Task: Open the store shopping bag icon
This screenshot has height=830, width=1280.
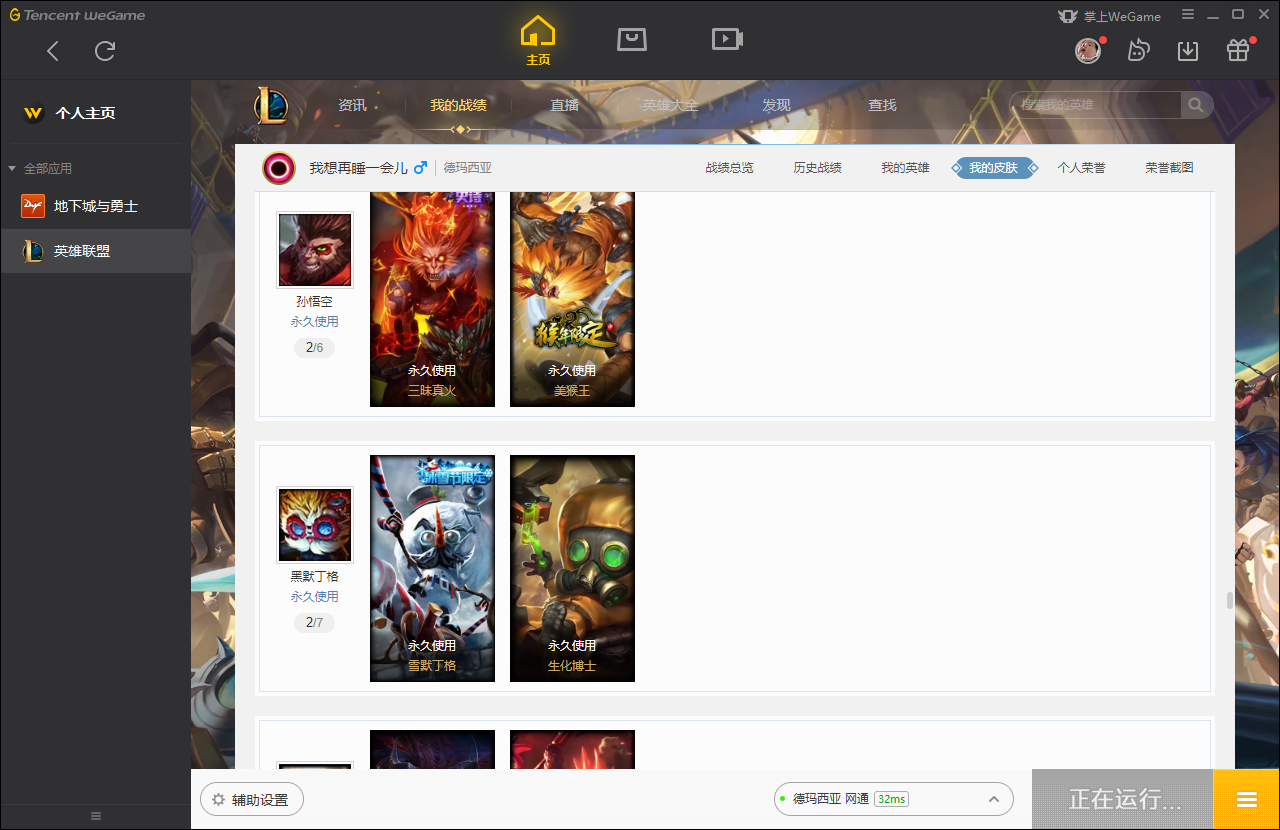Action: point(632,39)
